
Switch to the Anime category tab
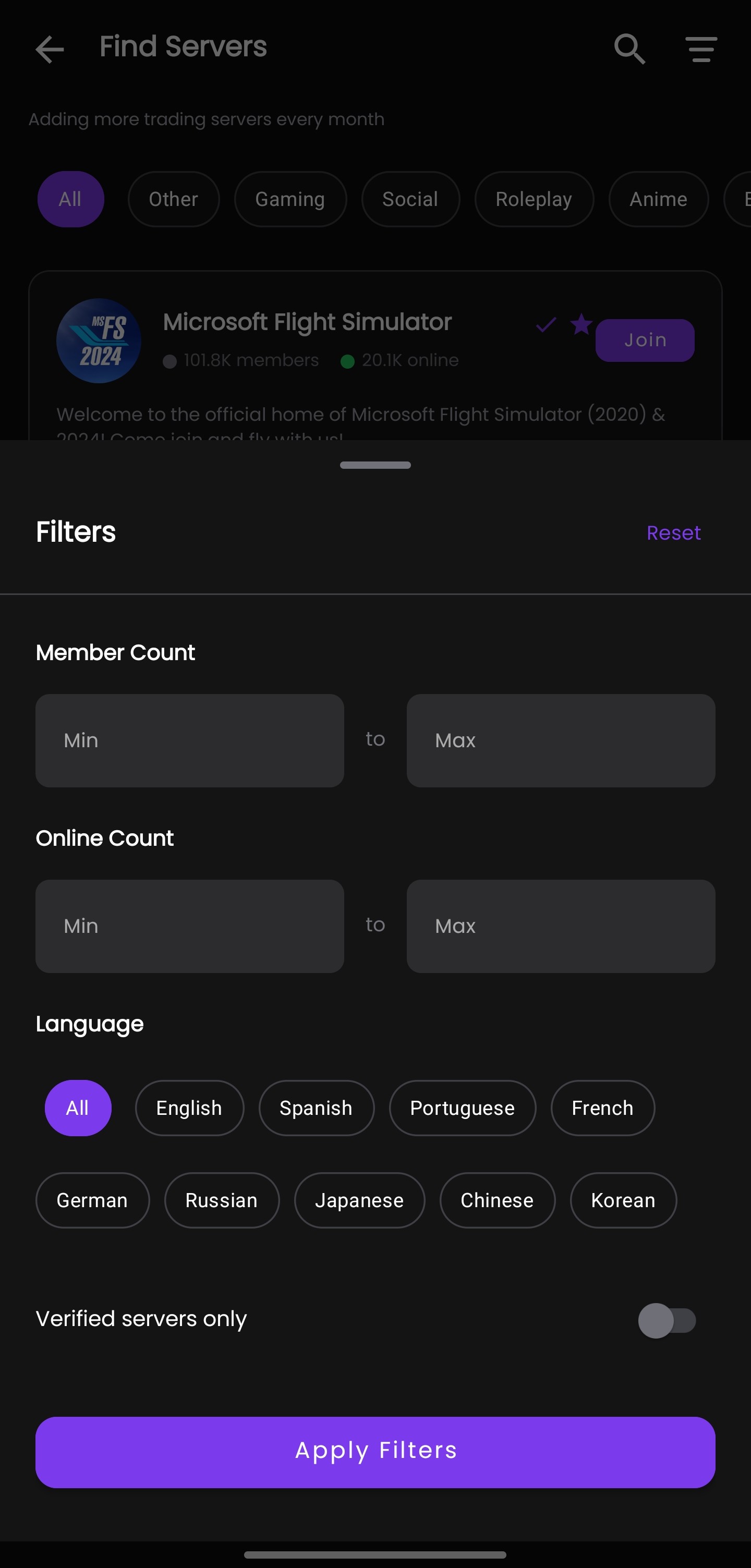(x=658, y=199)
